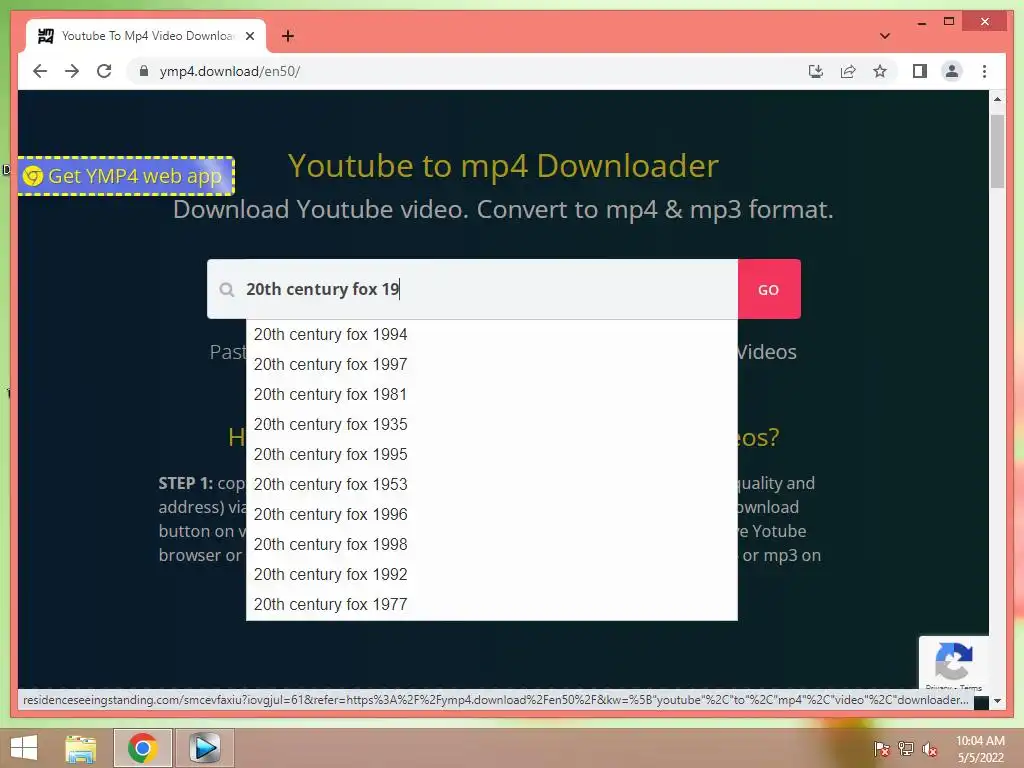1024x768 pixels.
Task: Choose suggestion 20th century fox 1953
Action: 492,485
